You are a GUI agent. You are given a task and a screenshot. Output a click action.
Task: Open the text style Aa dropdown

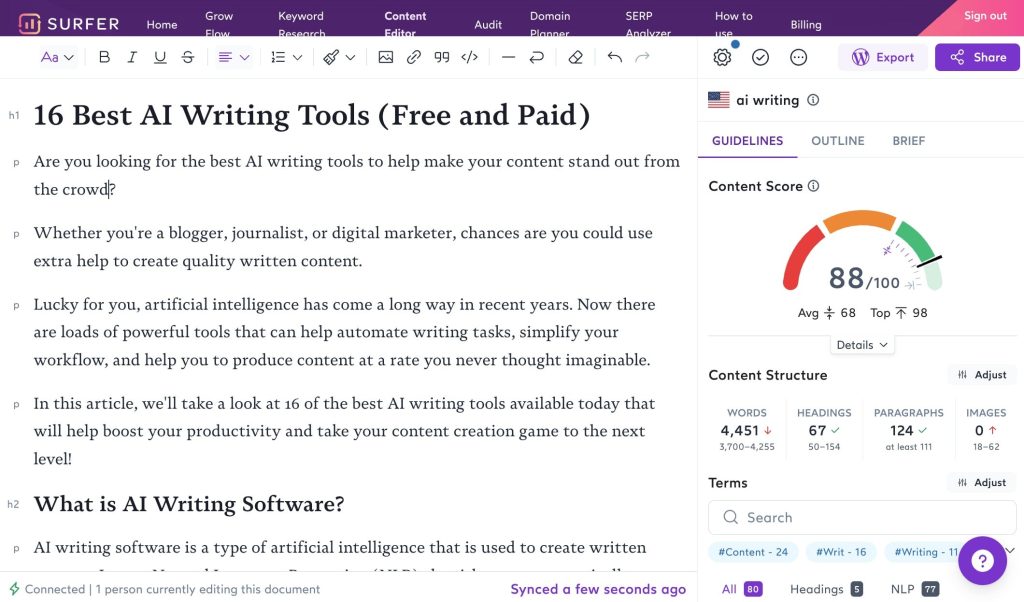[x=57, y=57]
